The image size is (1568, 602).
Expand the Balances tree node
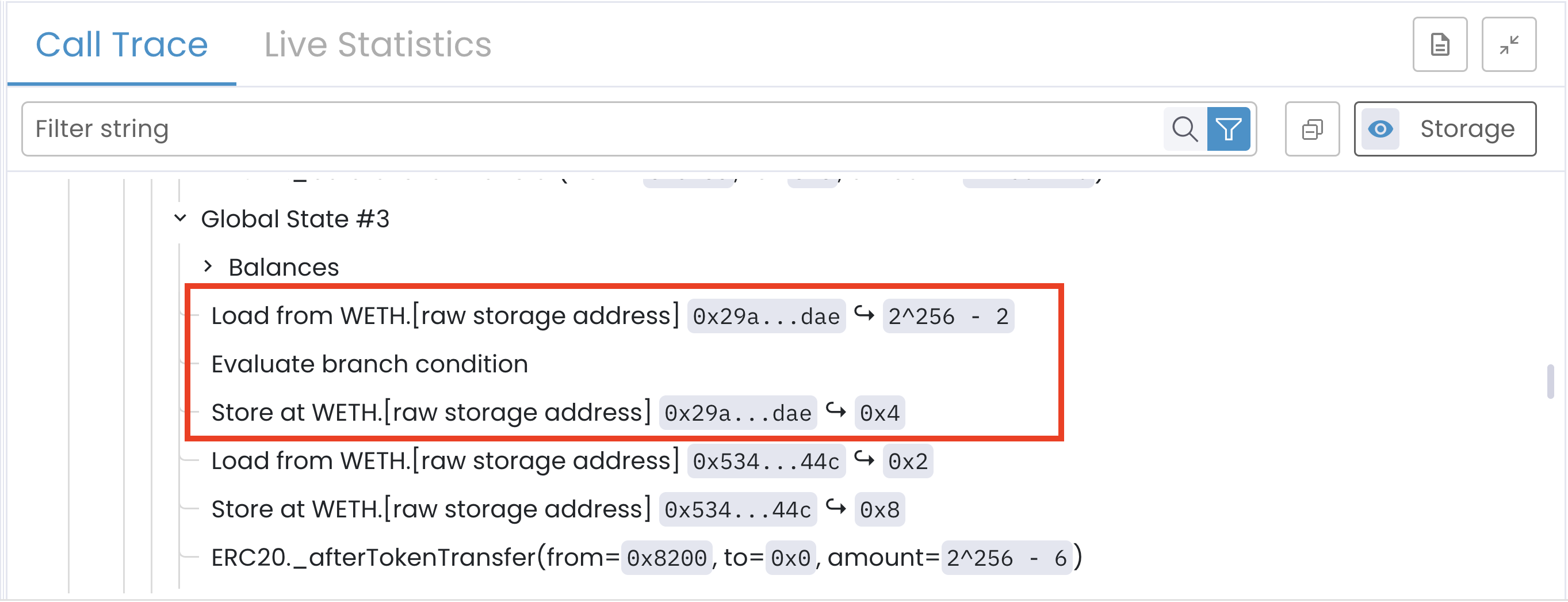[x=208, y=266]
